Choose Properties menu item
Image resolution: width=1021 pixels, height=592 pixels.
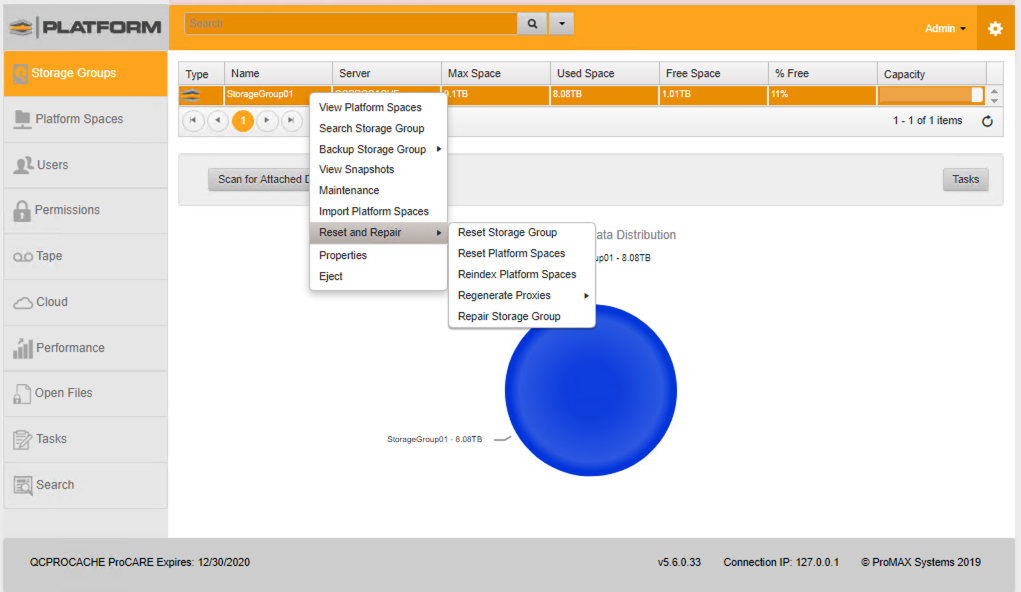[x=378, y=255]
